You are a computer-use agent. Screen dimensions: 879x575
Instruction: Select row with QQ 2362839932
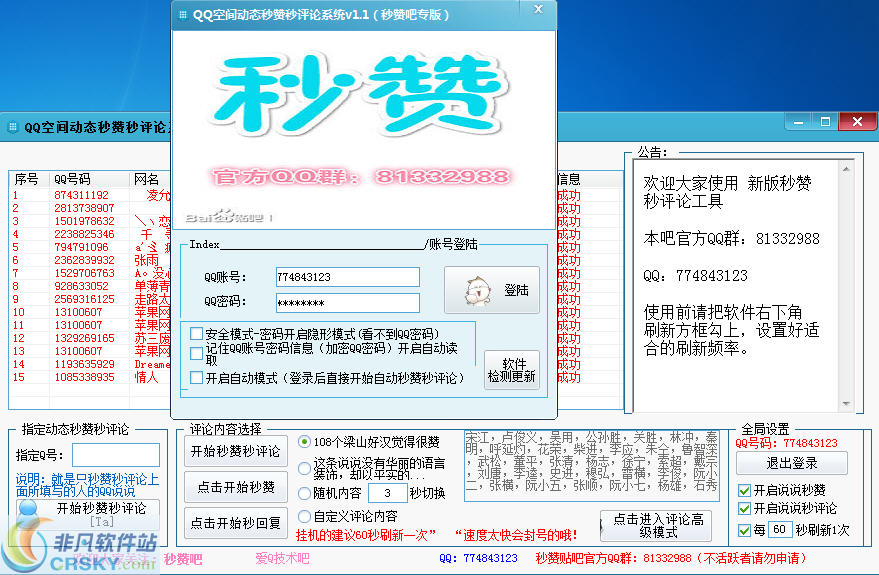pos(90,260)
